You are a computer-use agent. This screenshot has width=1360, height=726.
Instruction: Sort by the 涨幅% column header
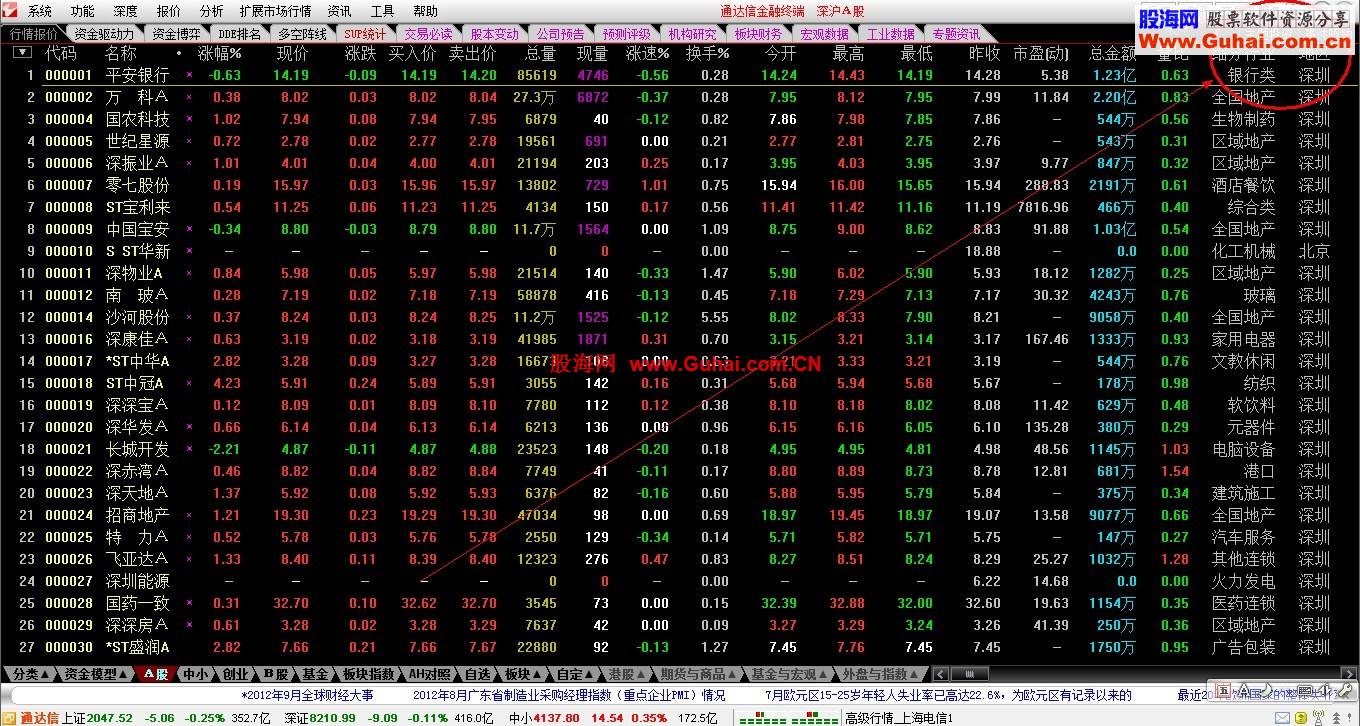coord(219,53)
